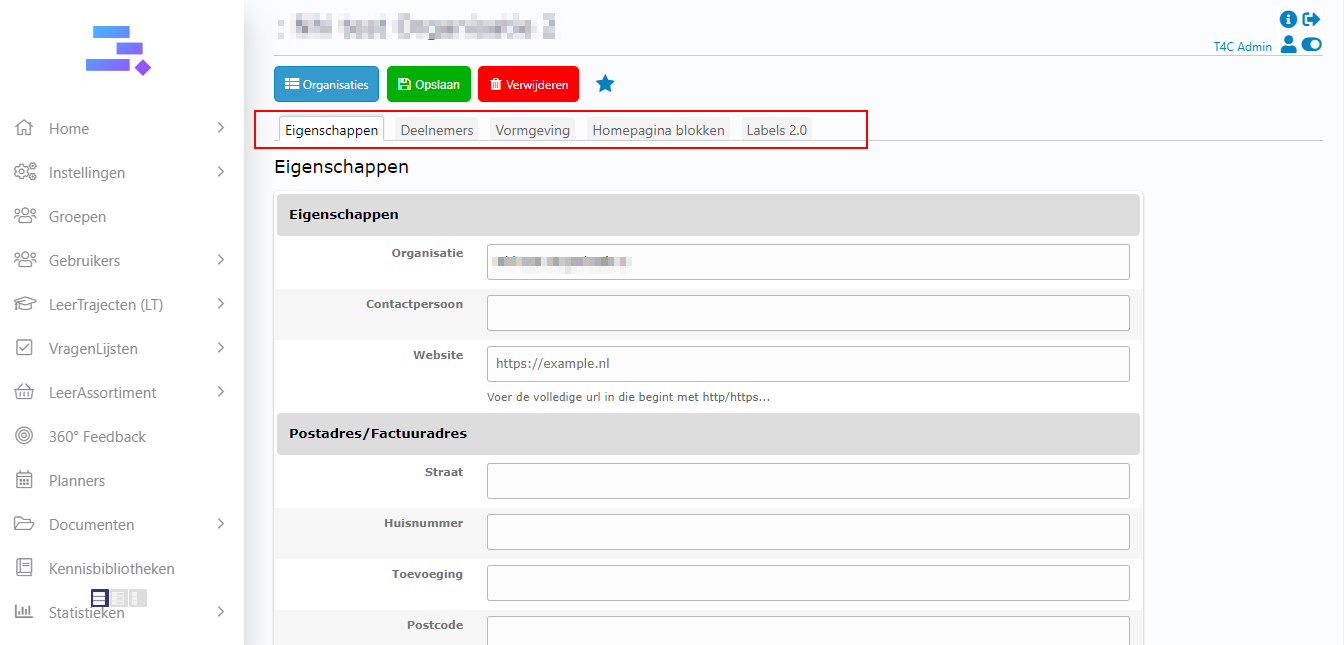
Task: Log out using the exit arrow icon
Action: coord(1311,19)
